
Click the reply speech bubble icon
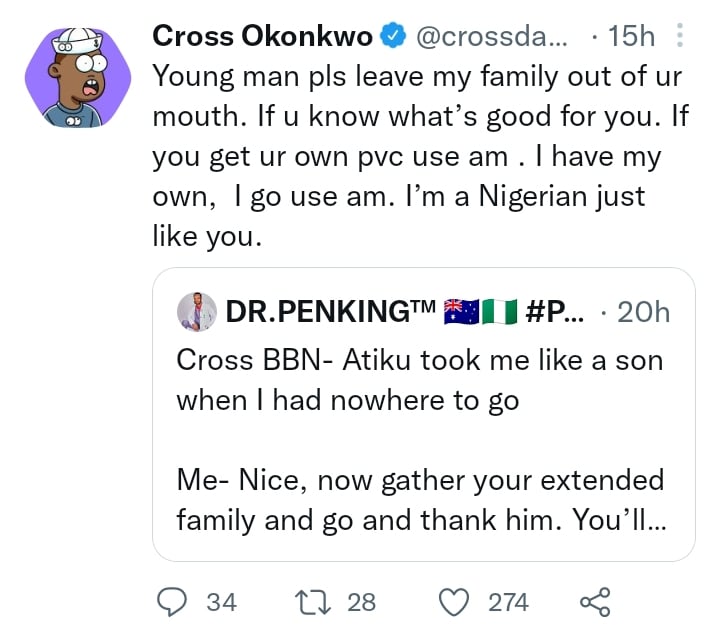(174, 601)
